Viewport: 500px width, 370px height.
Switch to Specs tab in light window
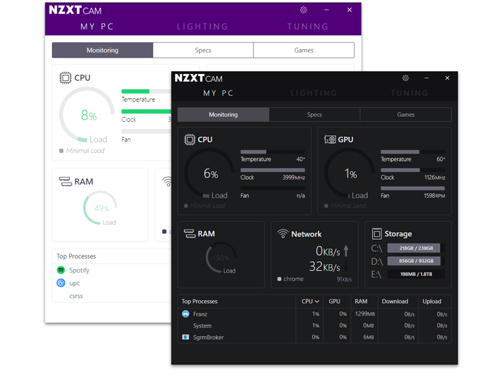point(203,50)
